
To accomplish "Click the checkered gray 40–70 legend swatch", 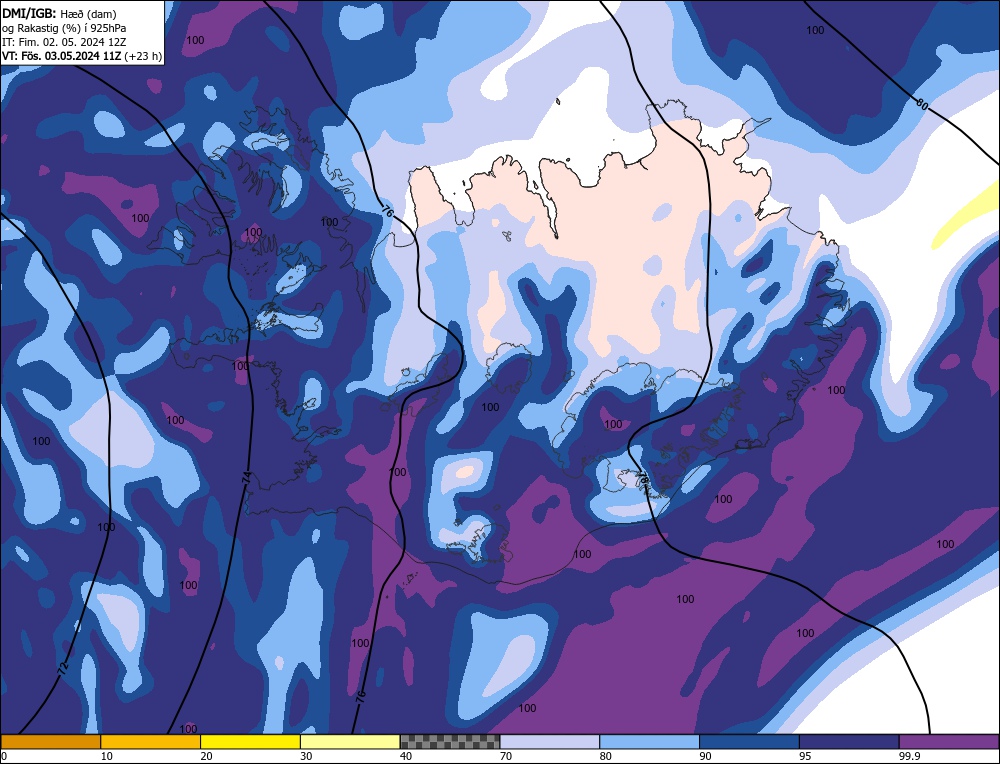I will click(x=450, y=741).
